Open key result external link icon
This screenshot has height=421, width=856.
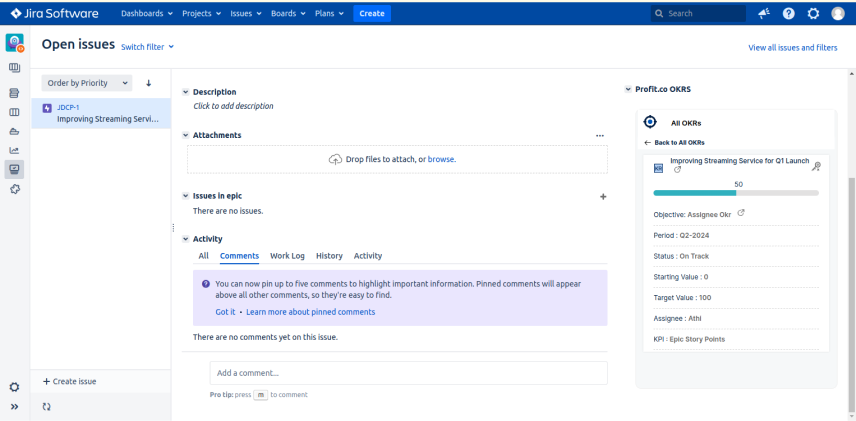[x=677, y=170]
